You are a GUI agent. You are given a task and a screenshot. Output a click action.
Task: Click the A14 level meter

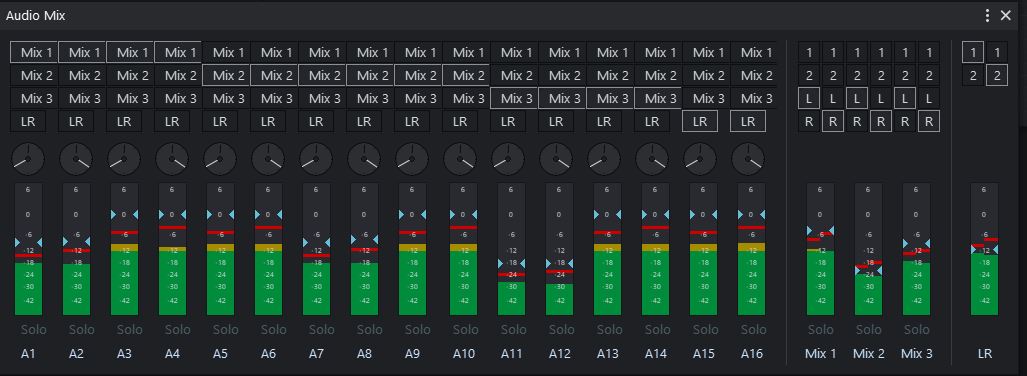[x=655, y=250]
